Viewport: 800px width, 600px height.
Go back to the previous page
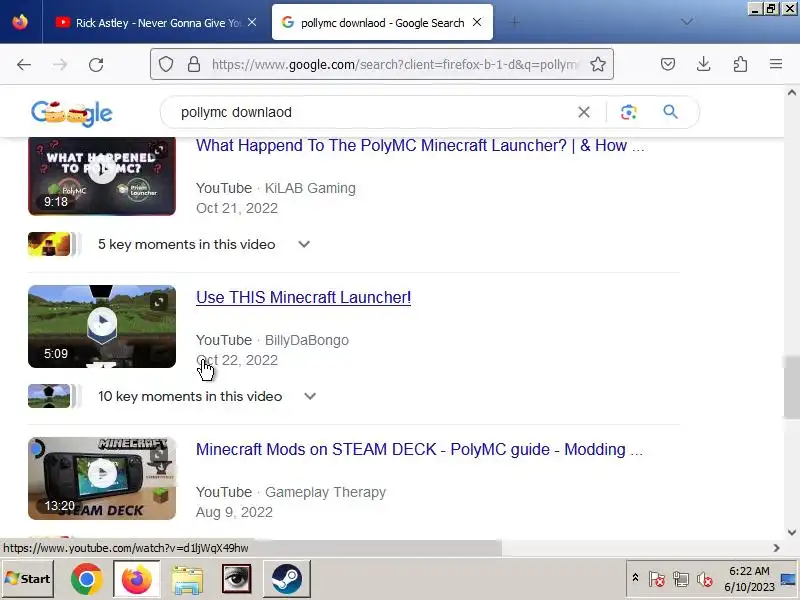[23, 64]
